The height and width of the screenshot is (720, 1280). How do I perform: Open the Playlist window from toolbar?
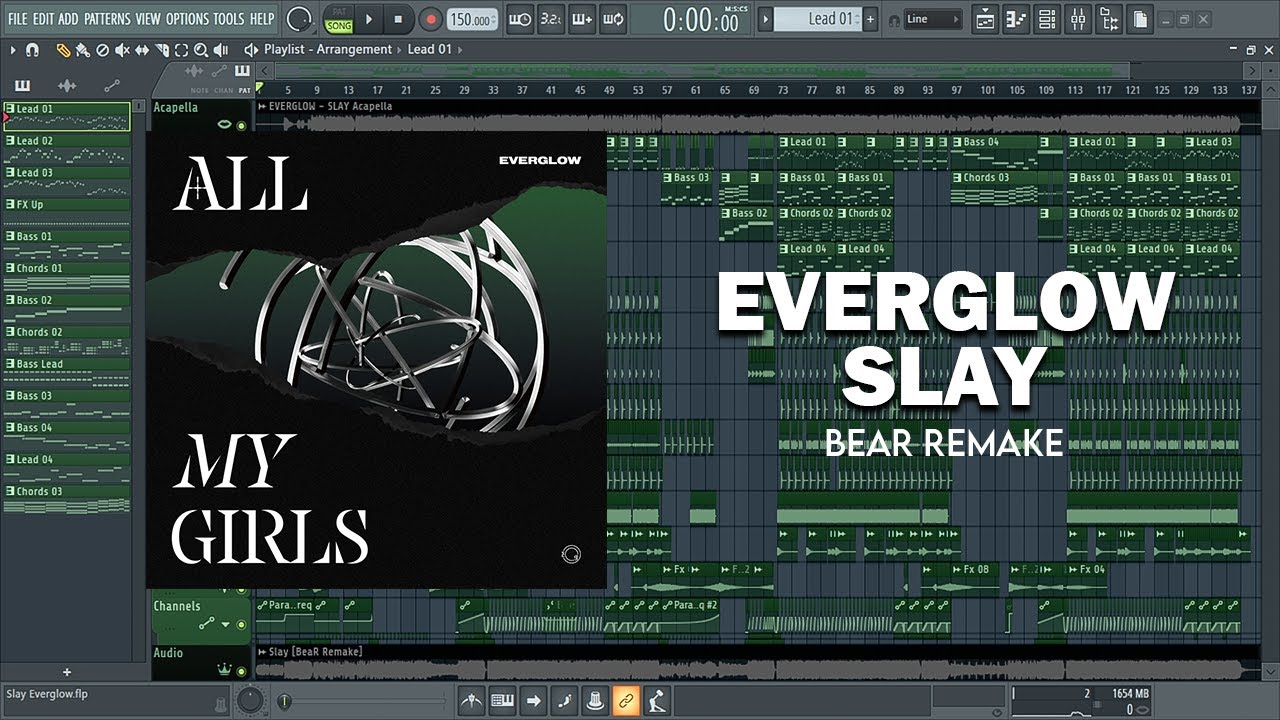click(x=986, y=19)
